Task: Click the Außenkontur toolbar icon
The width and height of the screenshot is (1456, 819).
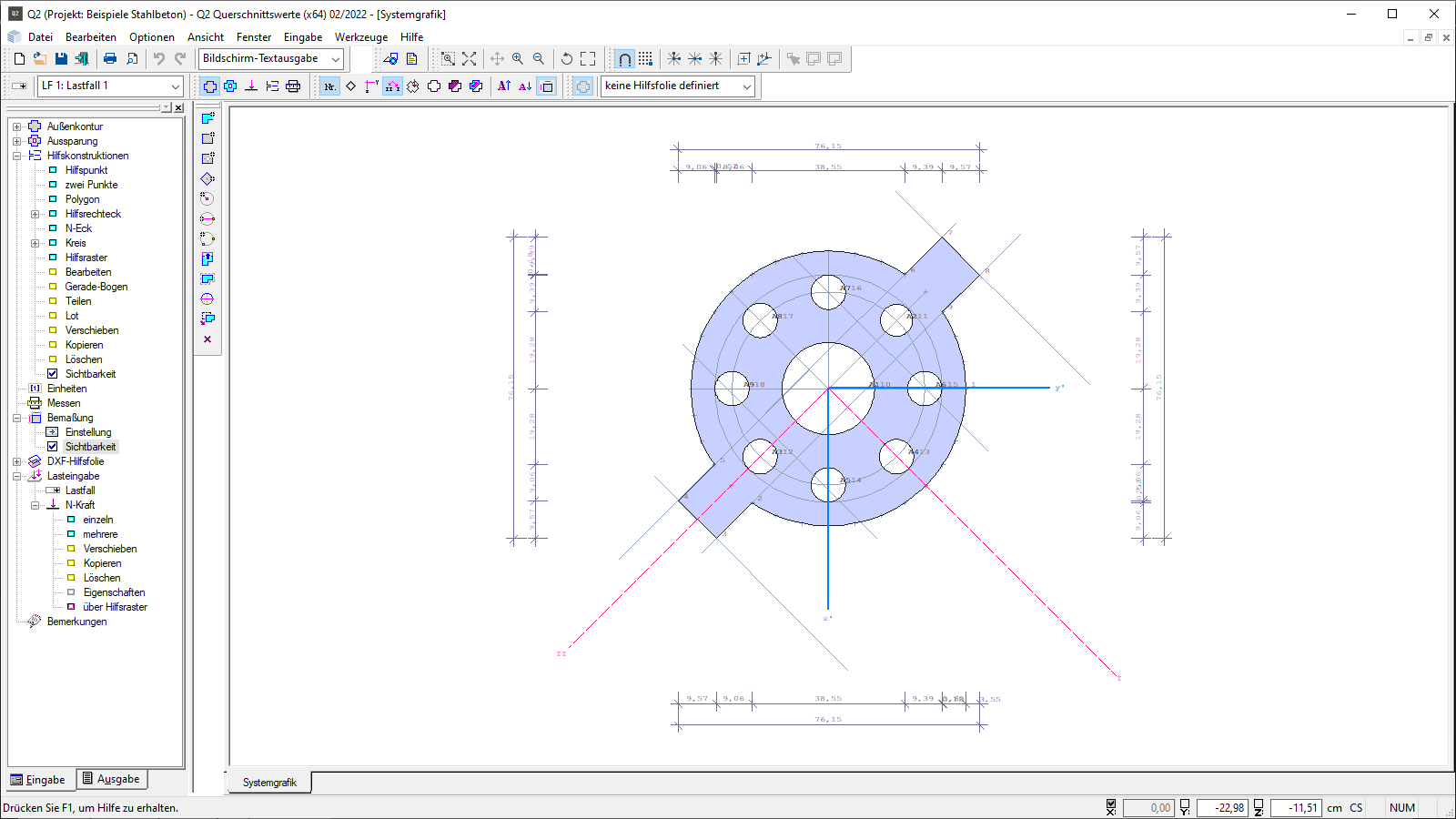Action: [x=210, y=86]
